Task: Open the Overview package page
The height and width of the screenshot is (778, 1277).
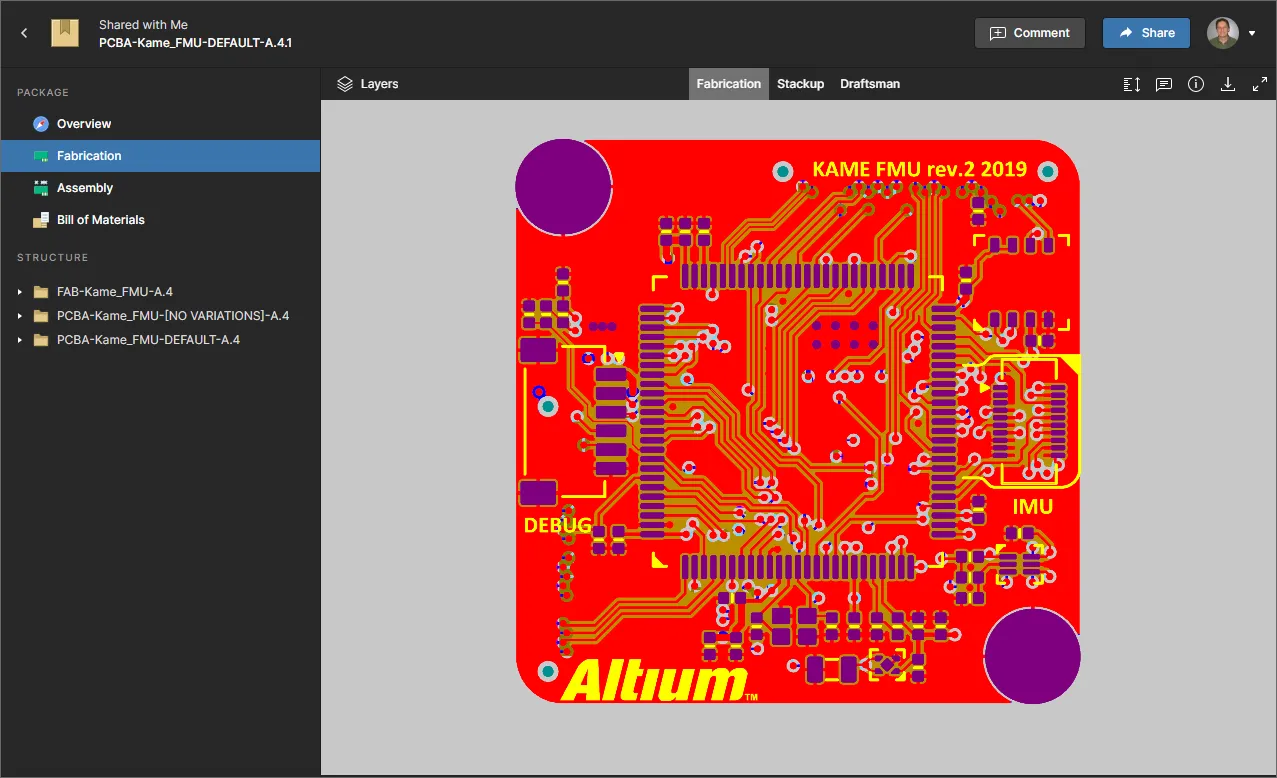Action: 160,124
